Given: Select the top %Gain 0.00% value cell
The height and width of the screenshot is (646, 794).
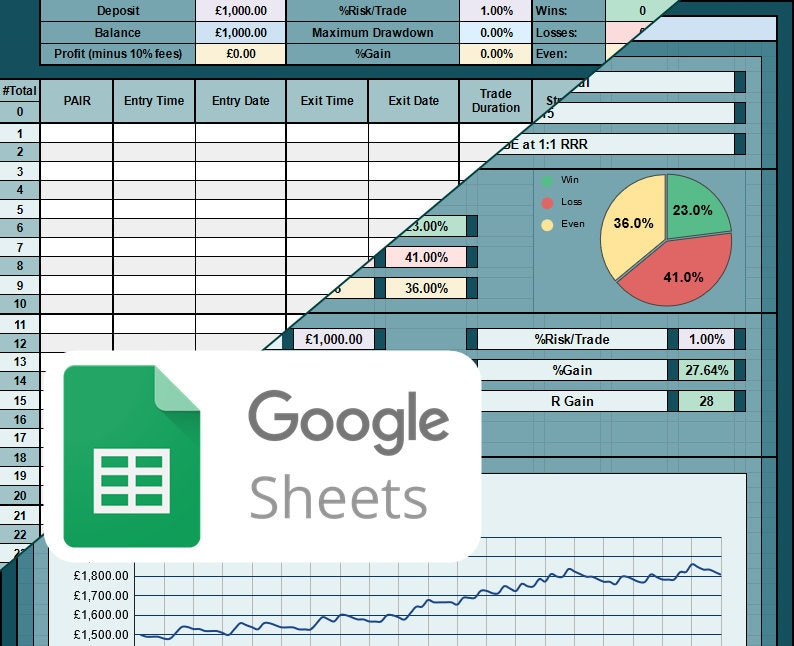Looking at the screenshot, I should [496, 54].
